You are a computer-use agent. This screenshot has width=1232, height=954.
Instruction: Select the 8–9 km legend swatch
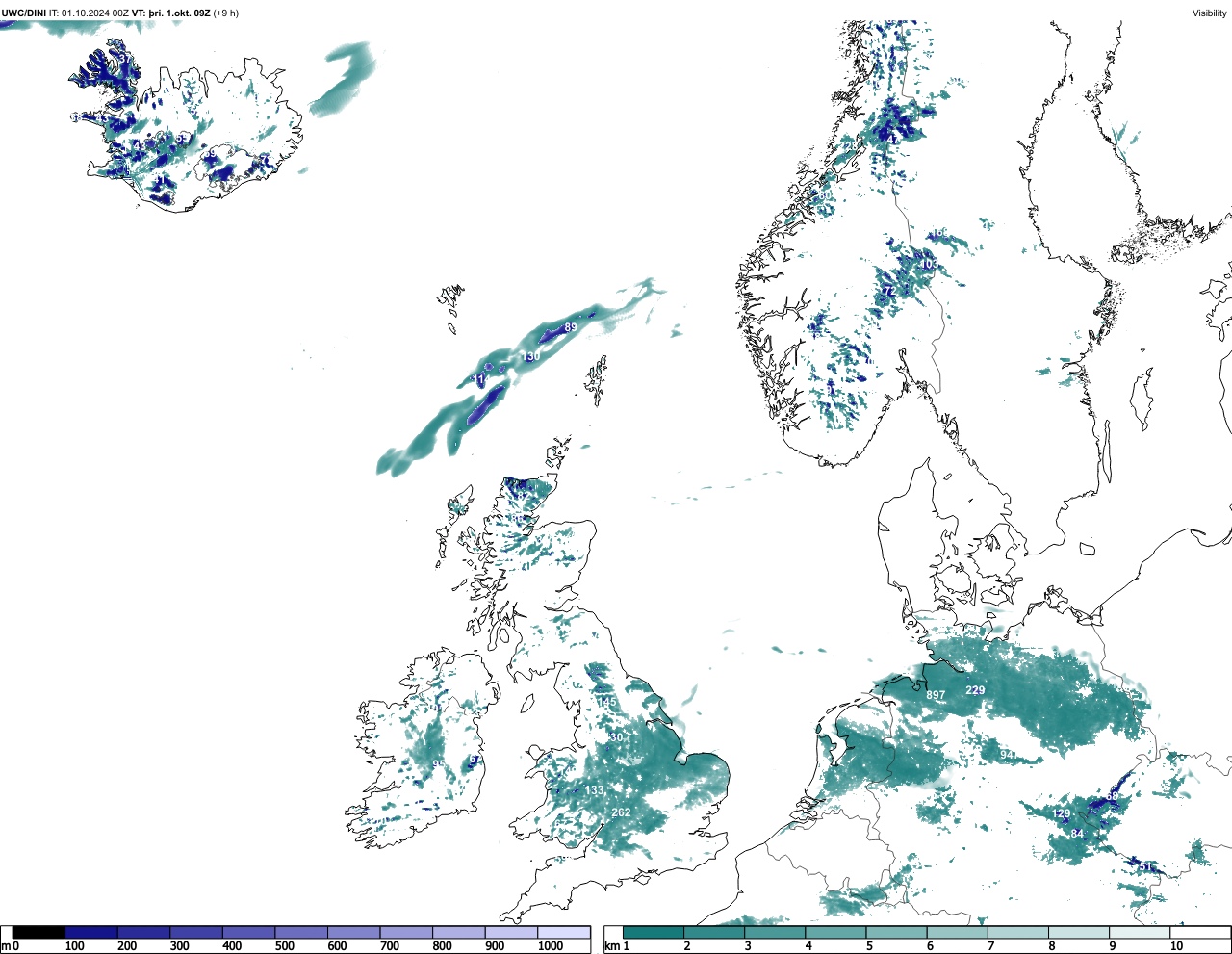tap(1078, 932)
